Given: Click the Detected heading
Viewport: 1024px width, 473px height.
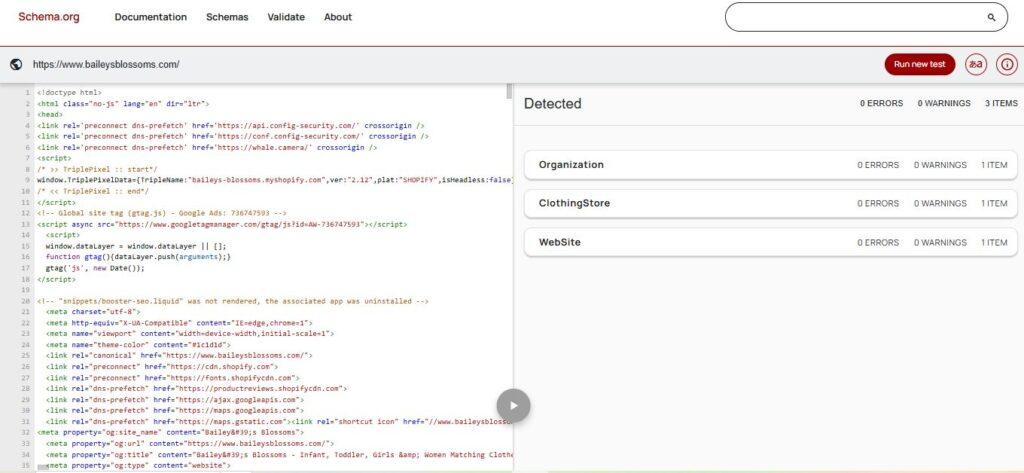Looking at the screenshot, I should tap(552, 103).
